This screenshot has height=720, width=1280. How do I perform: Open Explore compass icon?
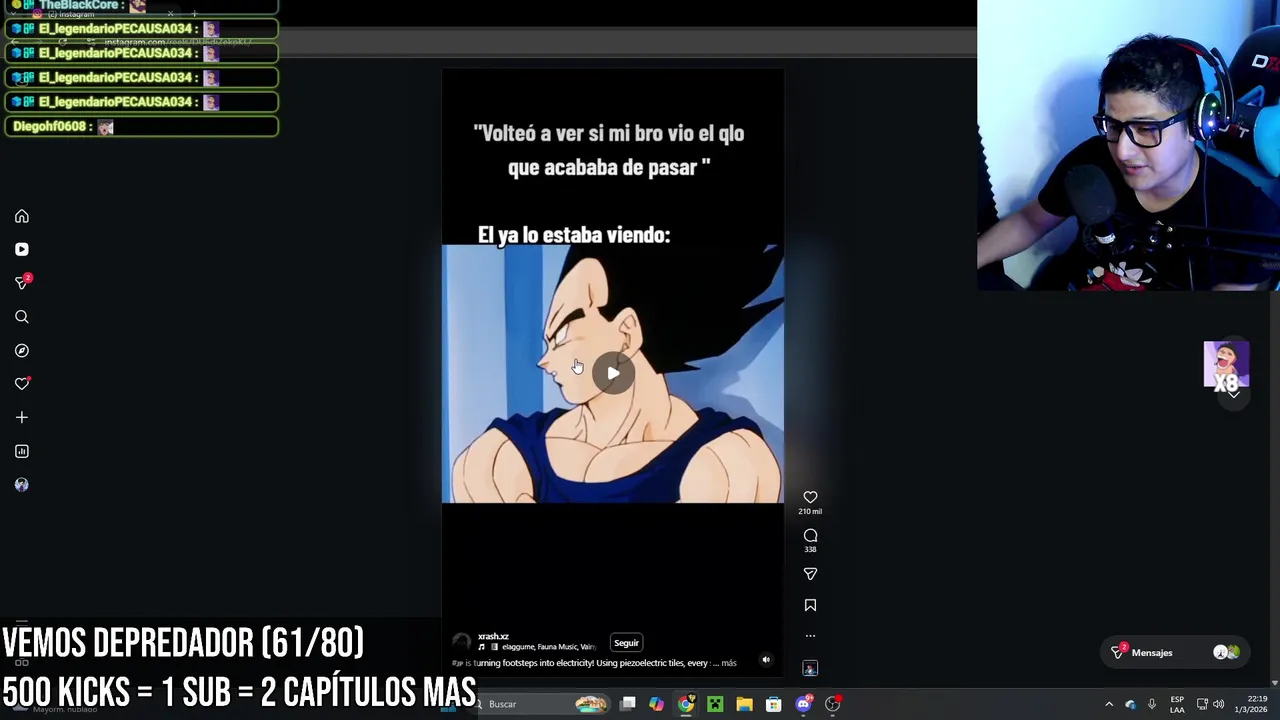click(22, 350)
